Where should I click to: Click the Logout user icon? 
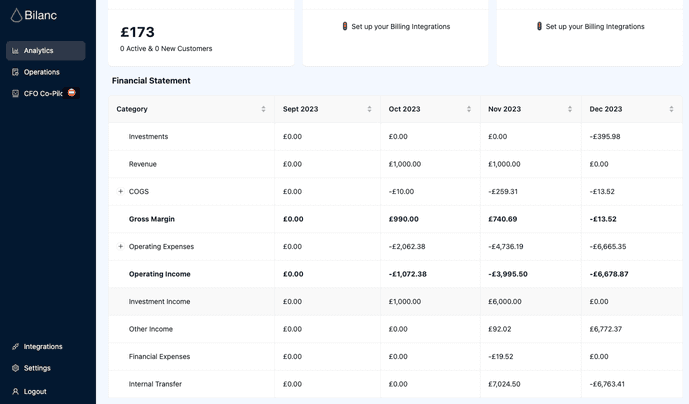pyautogui.click(x=16, y=392)
